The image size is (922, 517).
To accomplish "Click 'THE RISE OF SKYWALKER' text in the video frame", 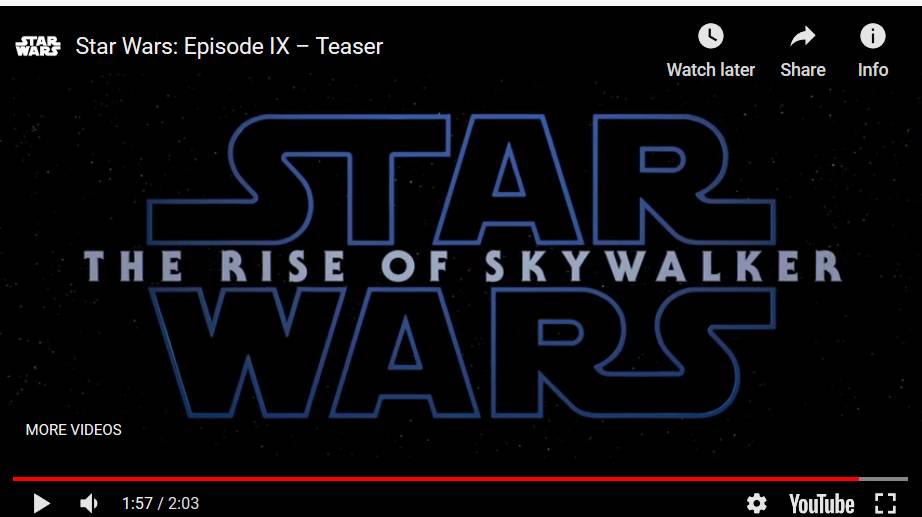I will point(463,266).
